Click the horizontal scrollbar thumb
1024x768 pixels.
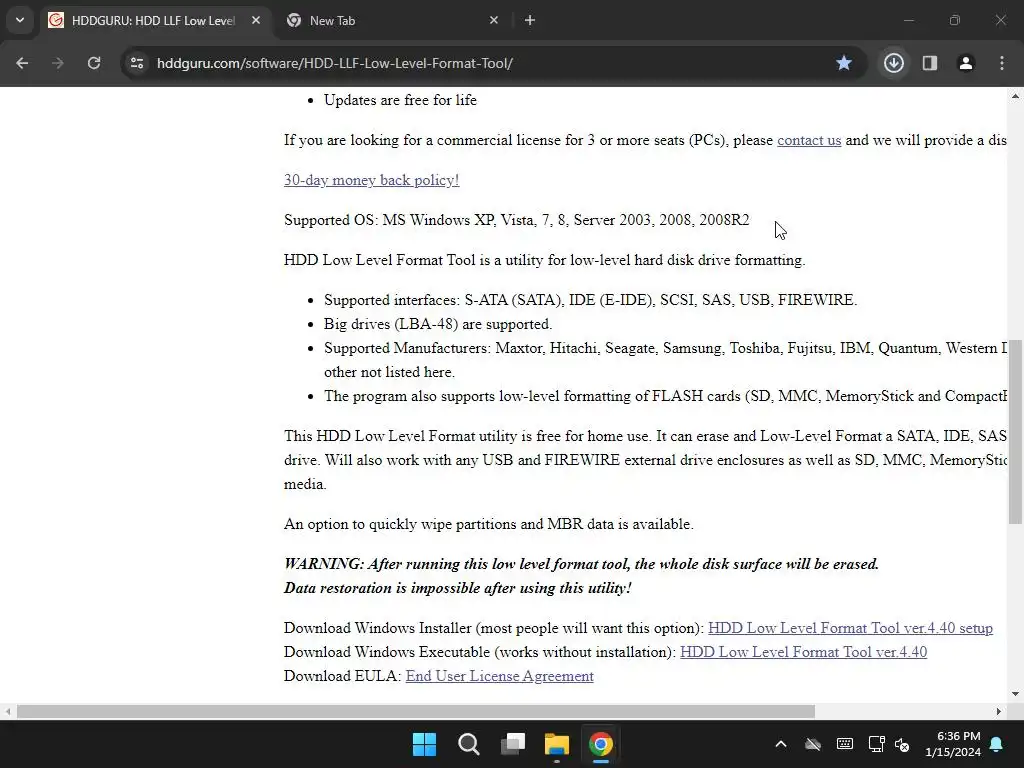(415, 711)
